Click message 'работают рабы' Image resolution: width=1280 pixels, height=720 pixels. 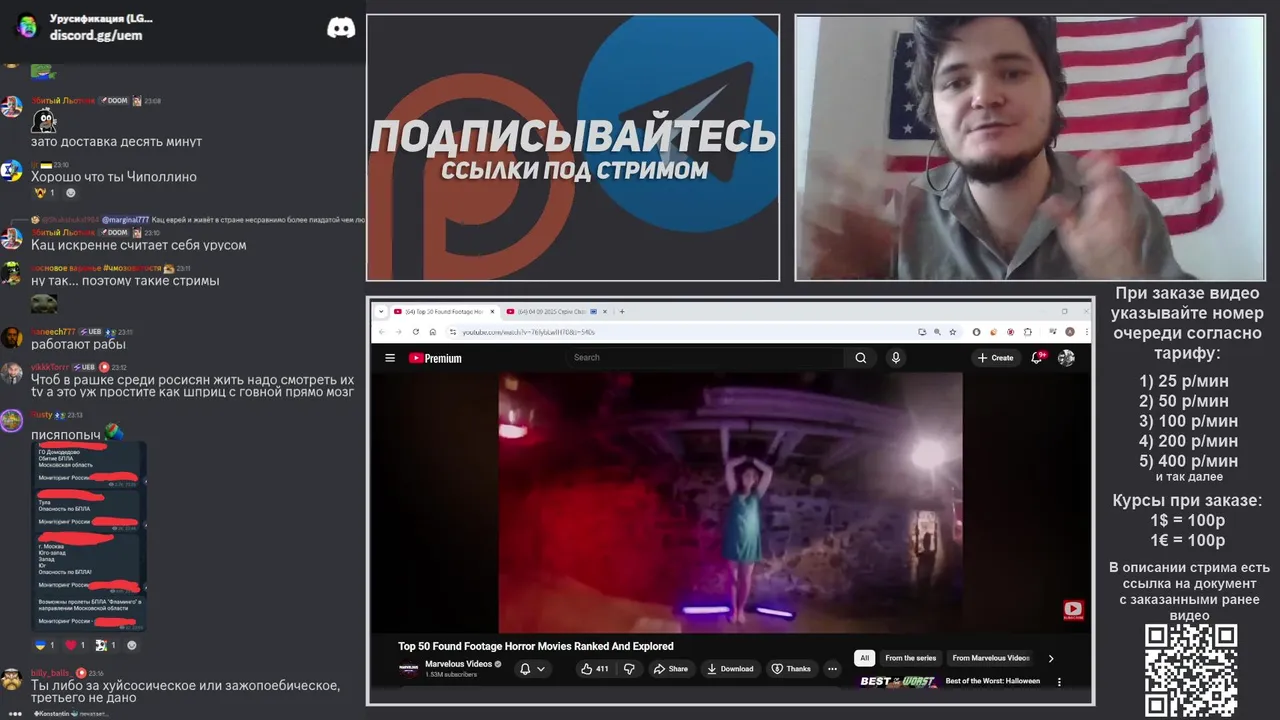click(78, 344)
